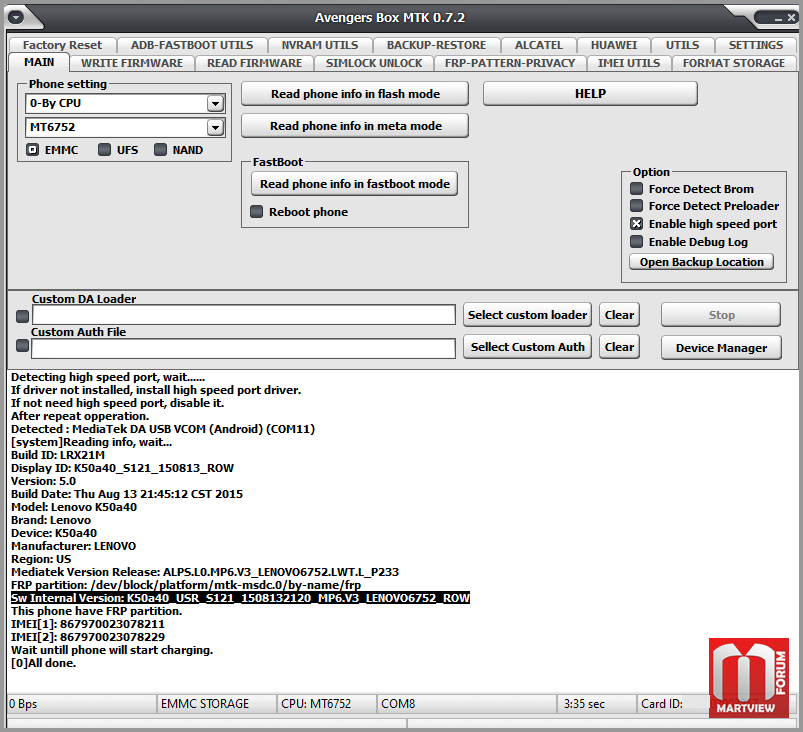The width and height of the screenshot is (803, 732).
Task: Expand the 0-By CPU dropdown
Action: coord(216,103)
